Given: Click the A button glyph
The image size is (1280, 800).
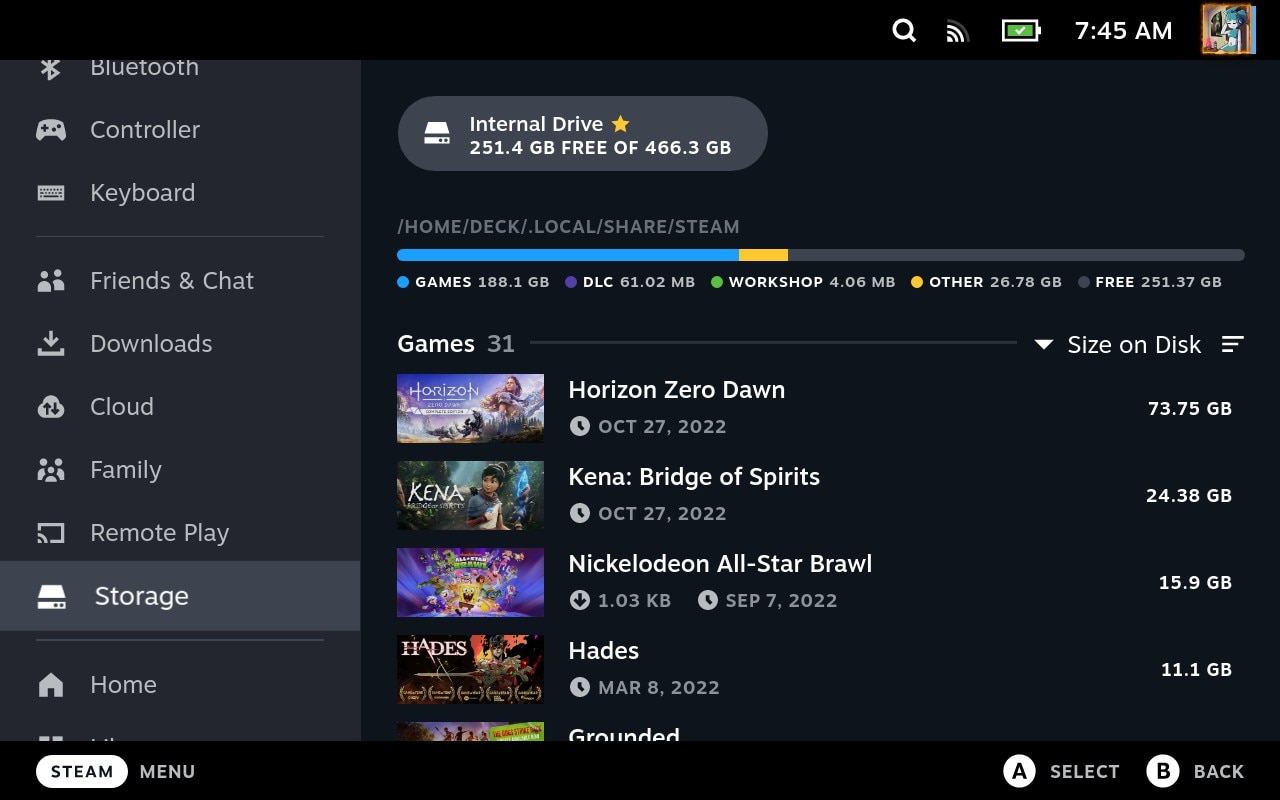Looking at the screenshot, I should 1019,771.
